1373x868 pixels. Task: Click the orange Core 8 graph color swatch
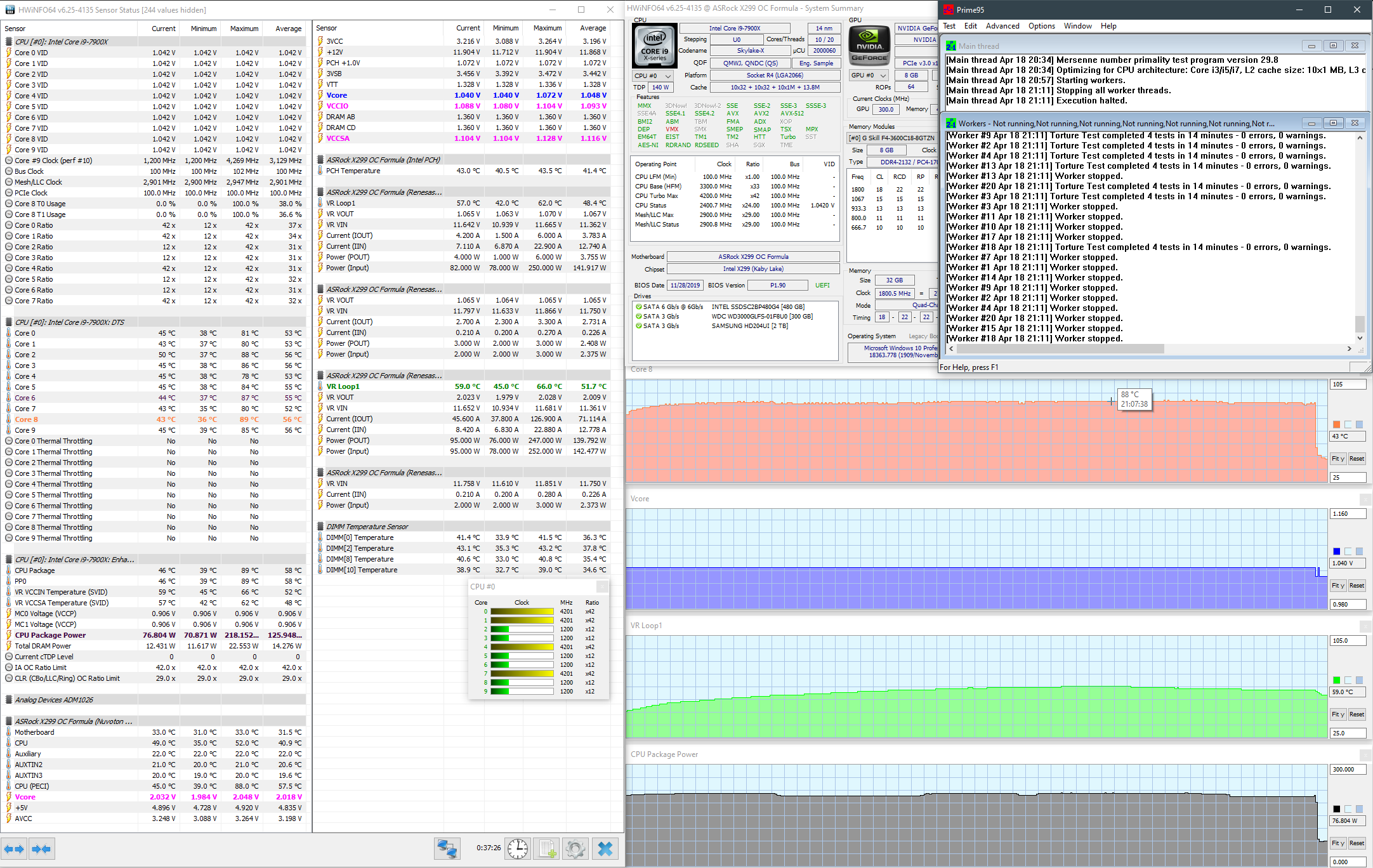coord(1336,424)
